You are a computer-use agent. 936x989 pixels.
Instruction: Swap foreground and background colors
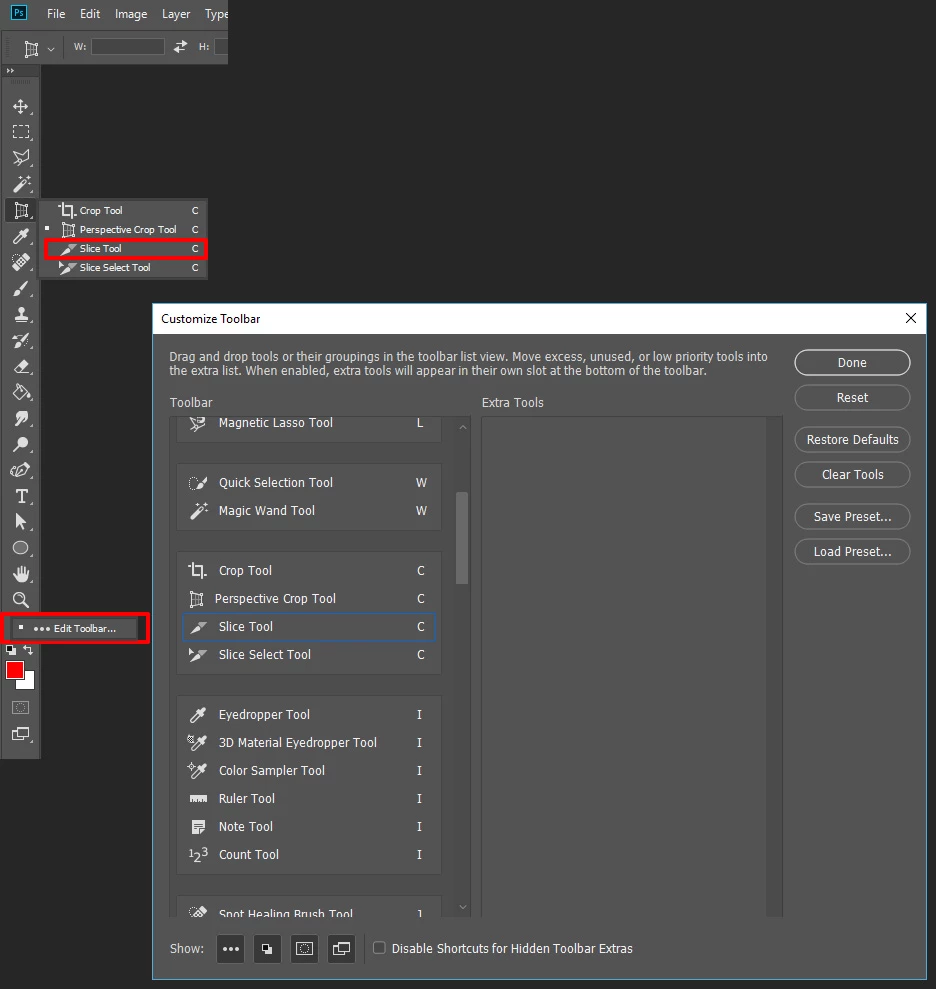(x=28, y=650)
